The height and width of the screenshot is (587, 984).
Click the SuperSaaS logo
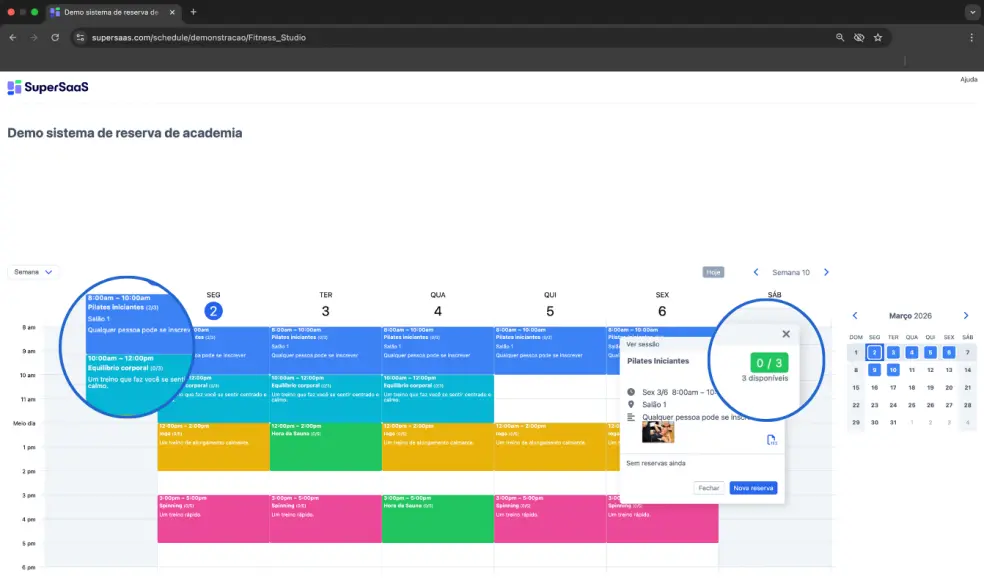[x=48, y=87]
